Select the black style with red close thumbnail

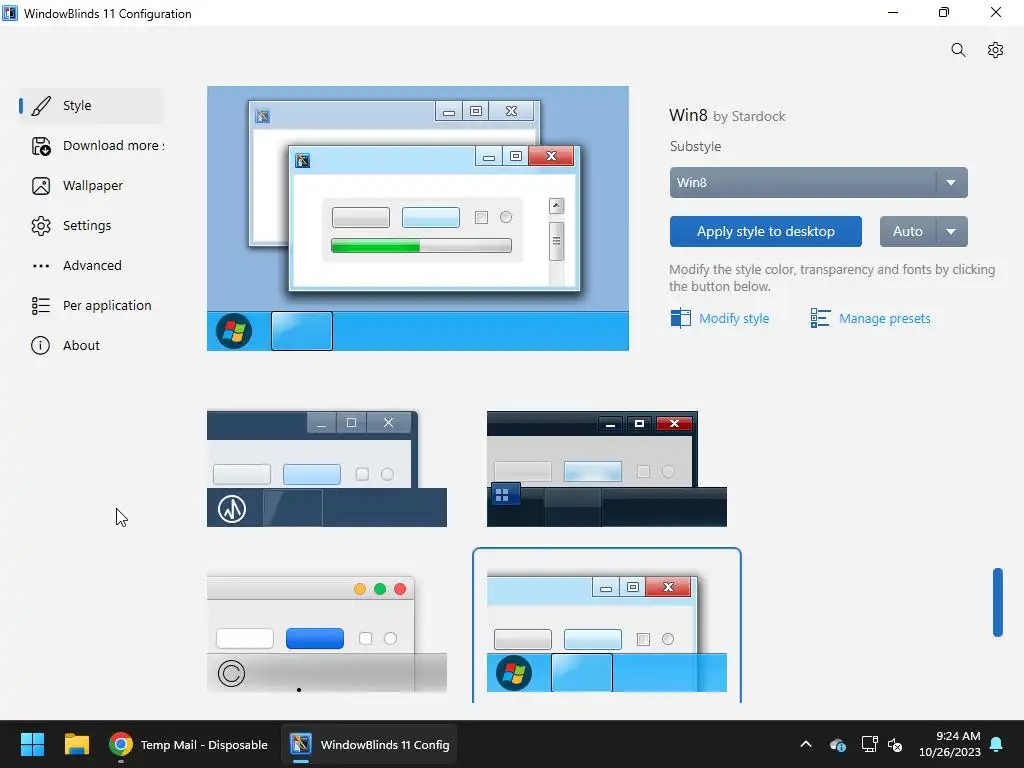607,468
